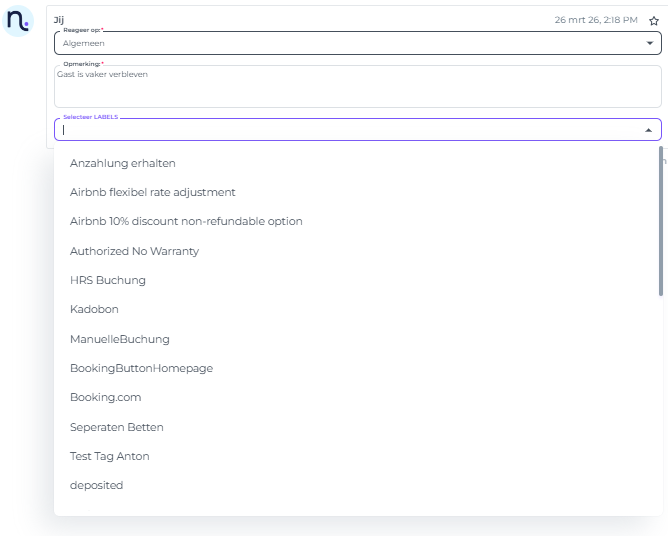Select the 'deposited' label

(x=97, y=485)
